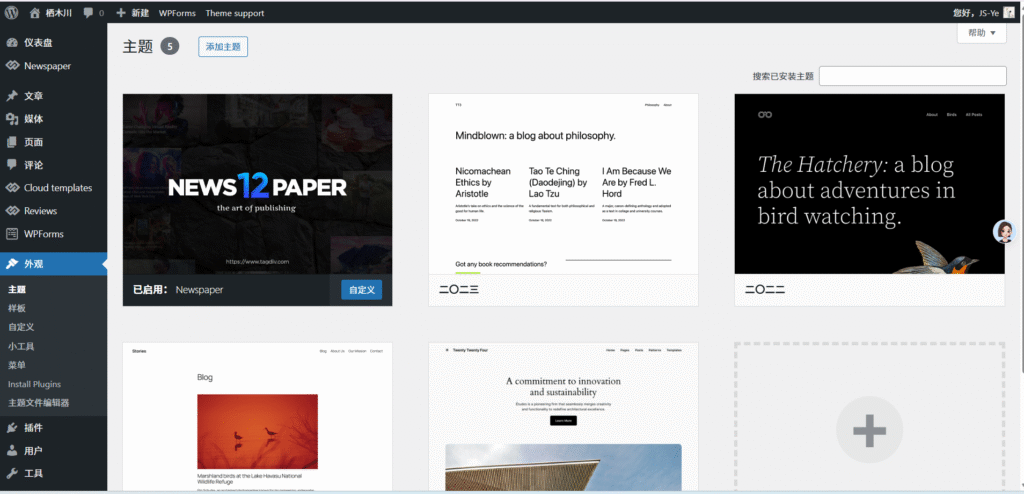The width and height of the screenshot is (1024, 494).
Task: Open the Twenty Twenty-Four theme thumbnail
Action: point(563,416)
